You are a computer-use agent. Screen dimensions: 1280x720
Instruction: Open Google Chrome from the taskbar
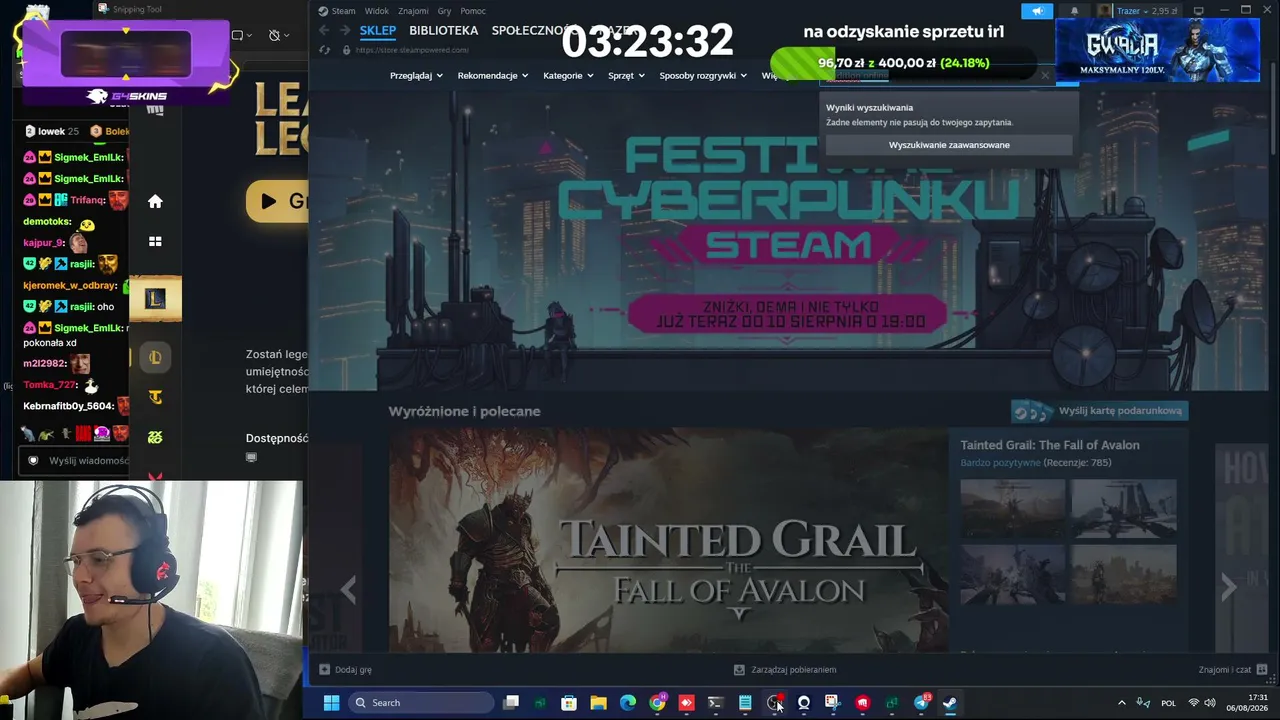click(x=657, y=703)
